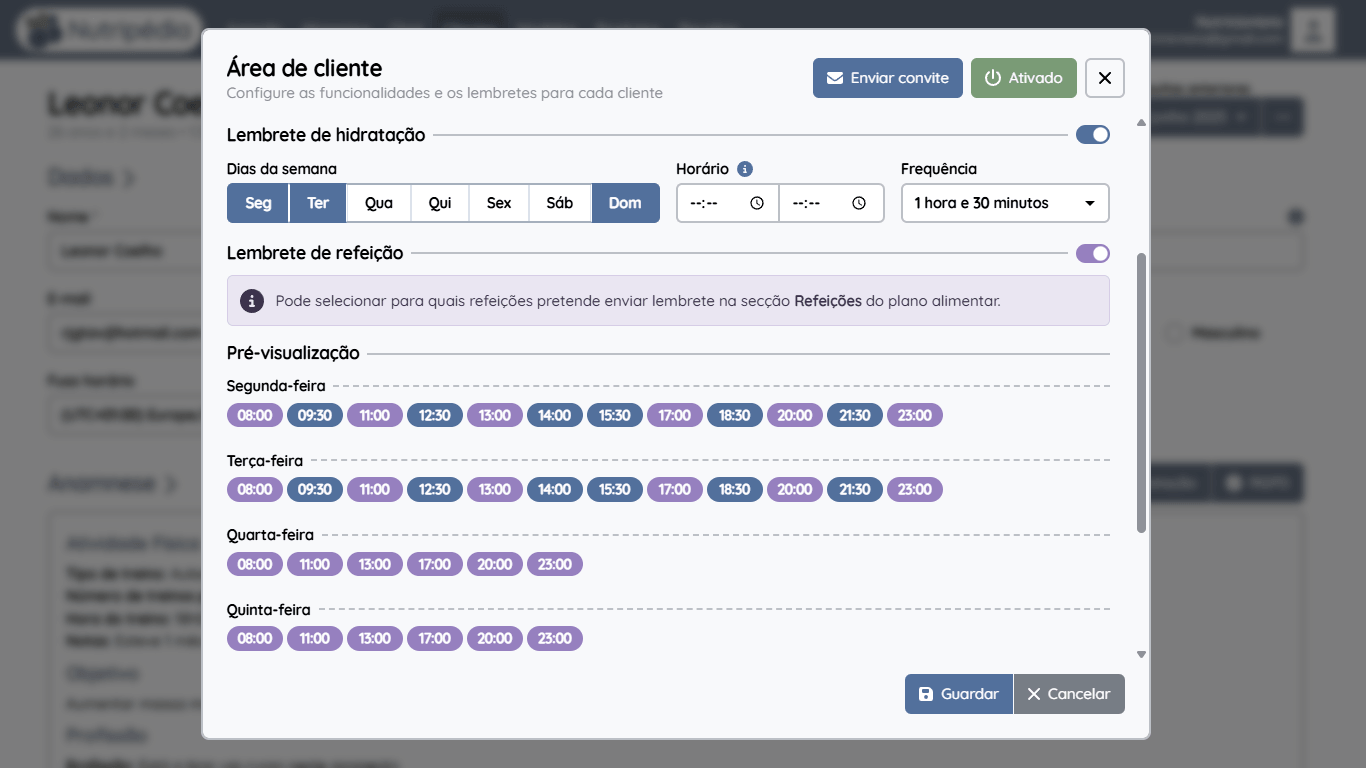This screenshot has width=1366, height=768.
Task: Click Quinta-feira 17:00 time chip
Action: click(435, 638)
